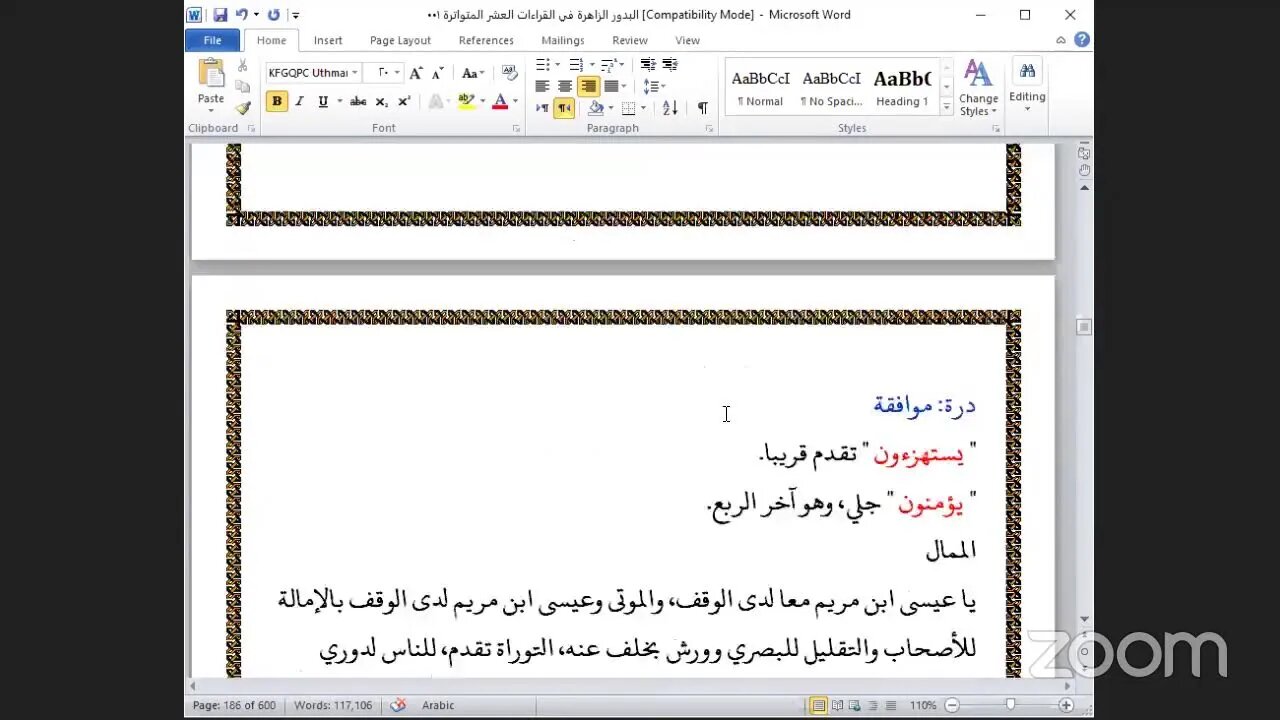Image resolution: width=1280 pixels, height=720 pixels.
Task: Toggle Align Text Left
Action: click(x=543, y=87)
